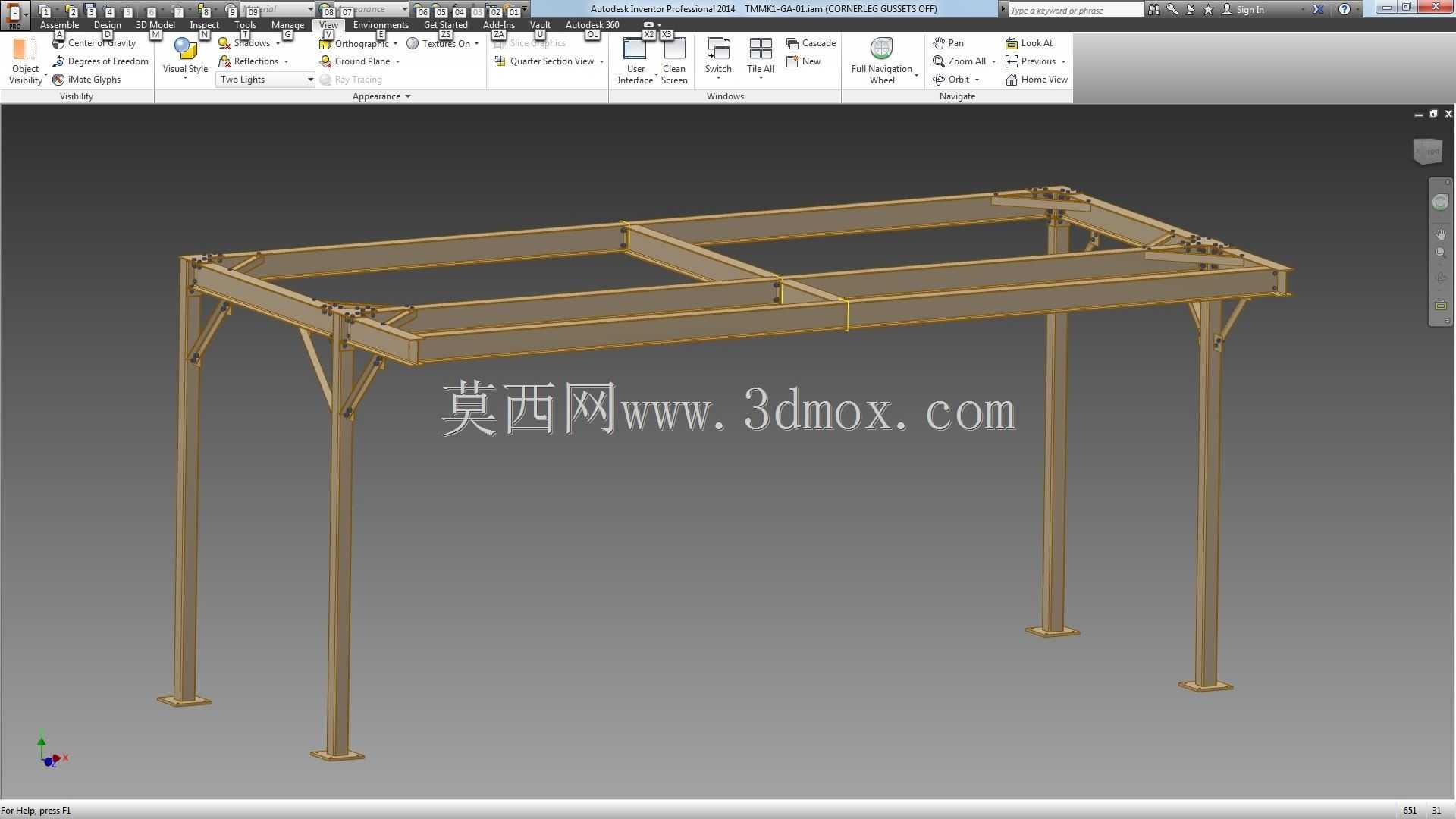Screen dimensions: 1456x819
Task: Switch to the Autodesk 360 tab
Action: point(592,25)
